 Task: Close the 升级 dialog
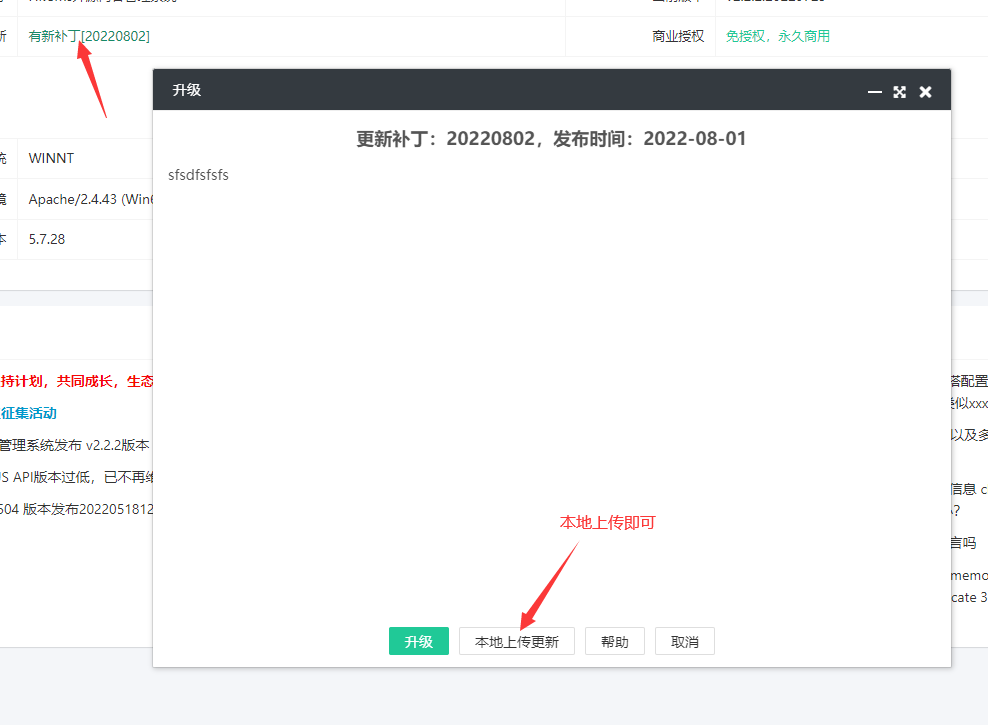926,92
